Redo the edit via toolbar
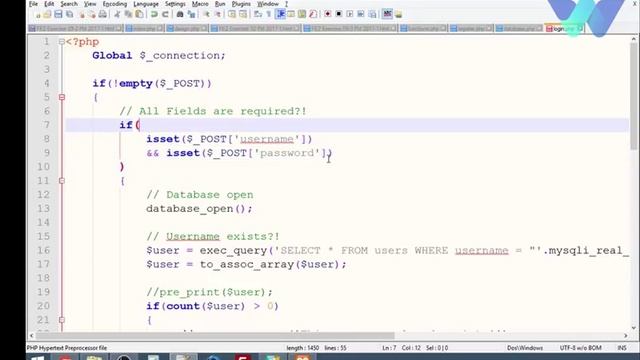The height and width of the screenshot is (360, 640). click(x=165, y=14)
